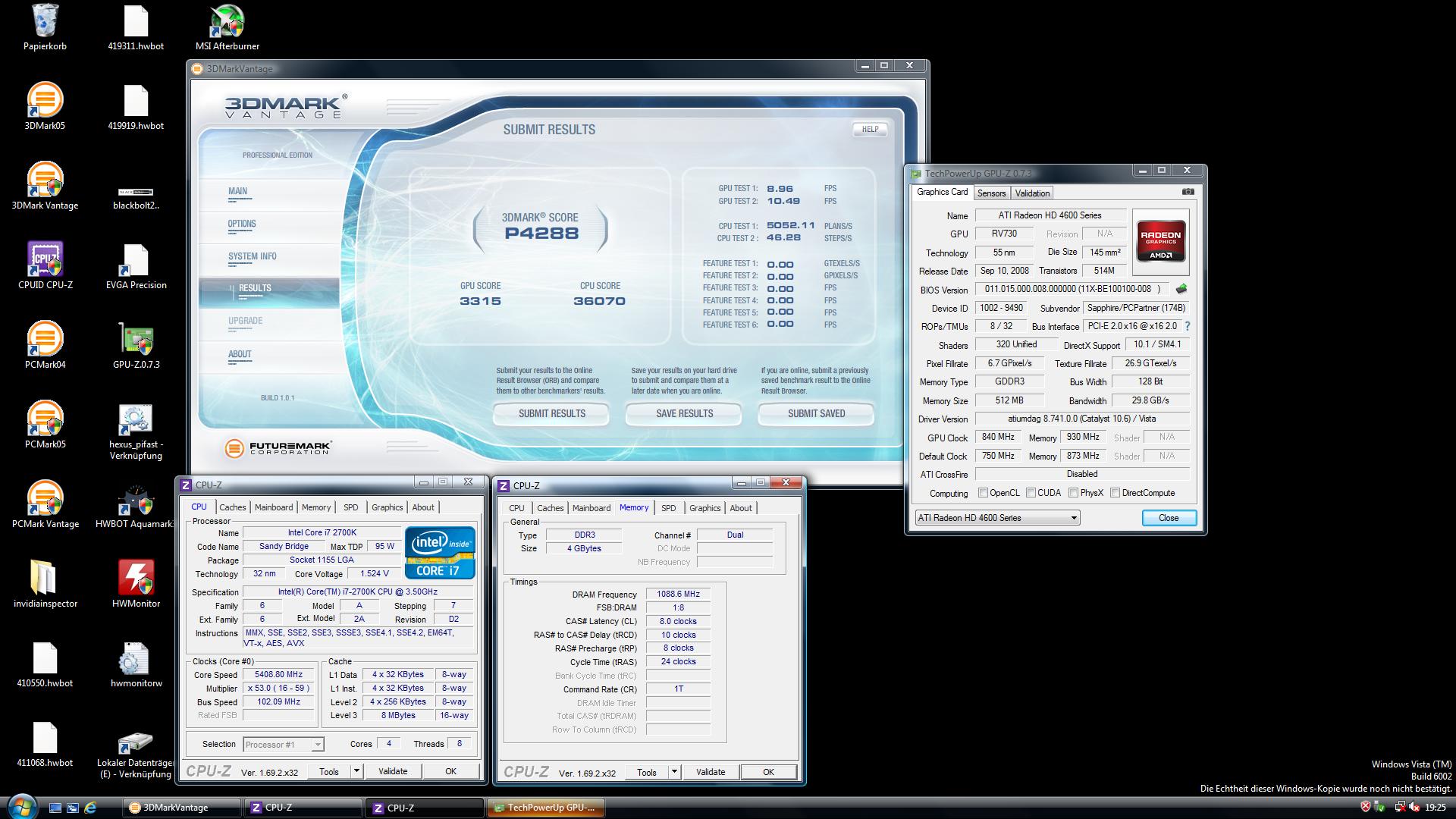Click the taskbar clock showing 19:25

(1435, 808)
